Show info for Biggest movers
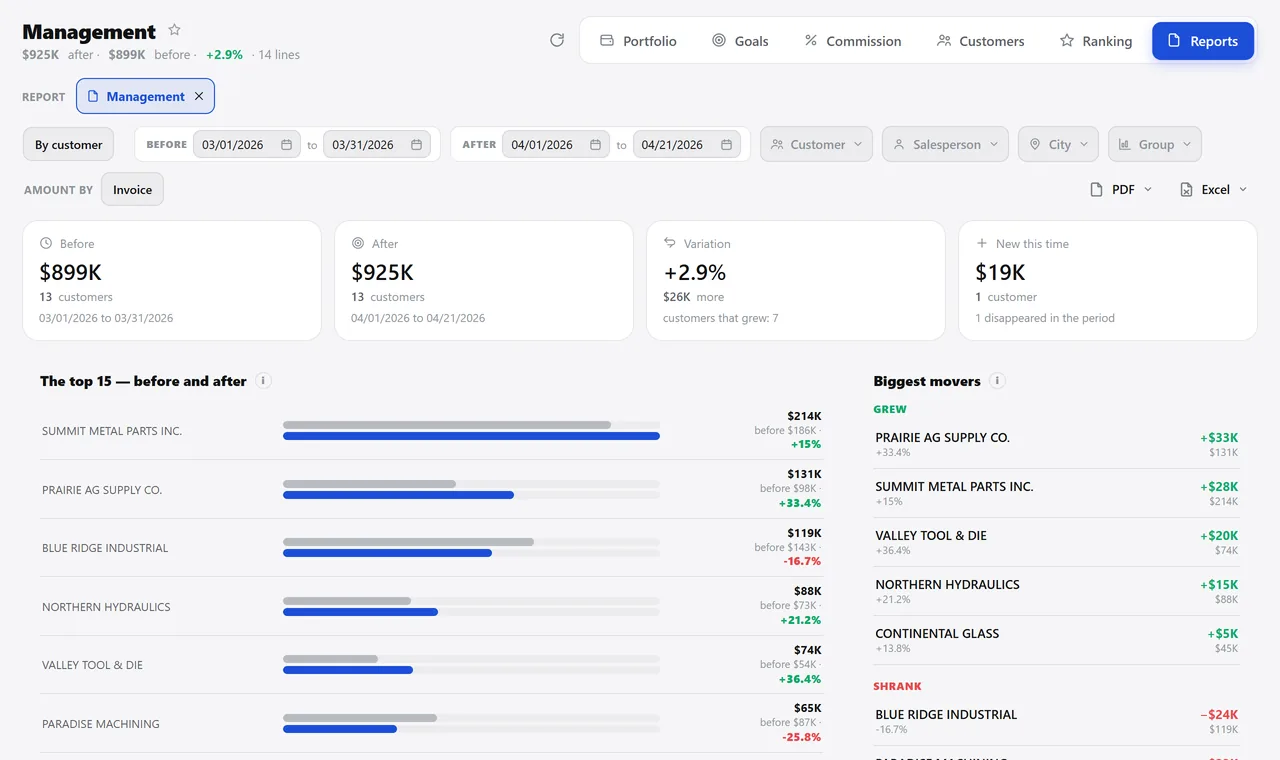Viewport: 1280px width, 760px height. point(997,381)
